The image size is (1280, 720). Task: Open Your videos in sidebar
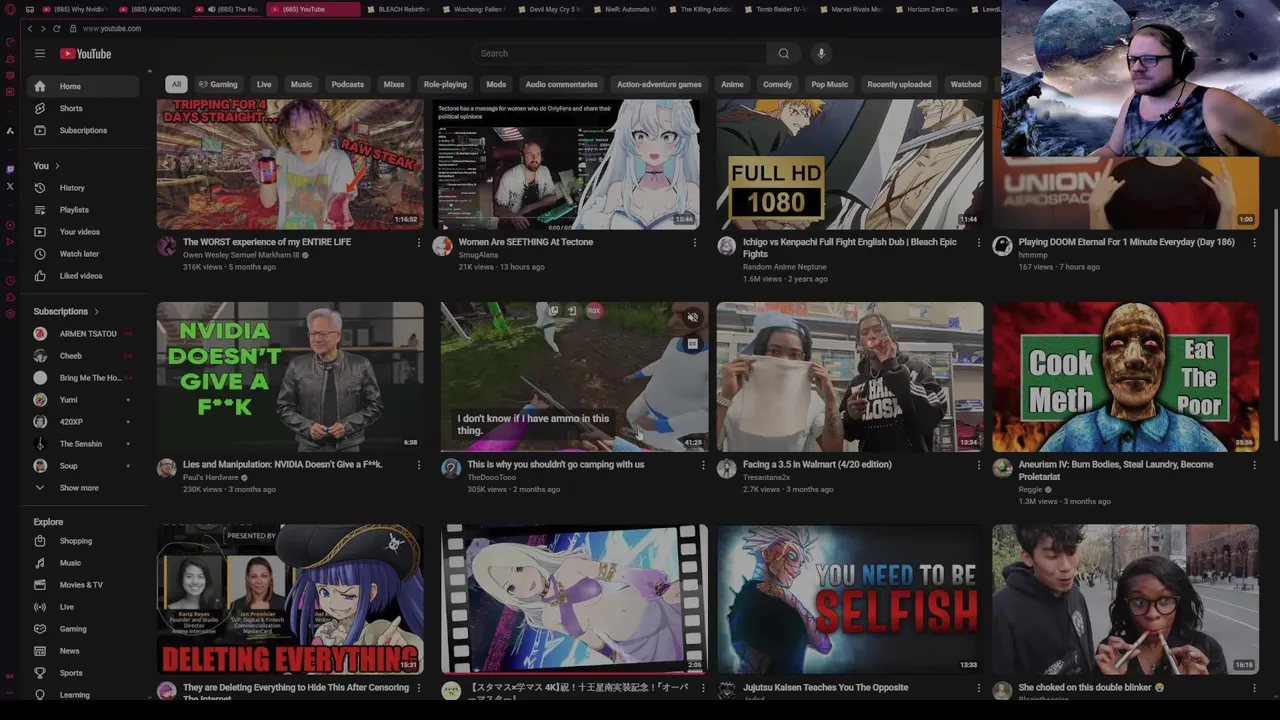point(83,232)
